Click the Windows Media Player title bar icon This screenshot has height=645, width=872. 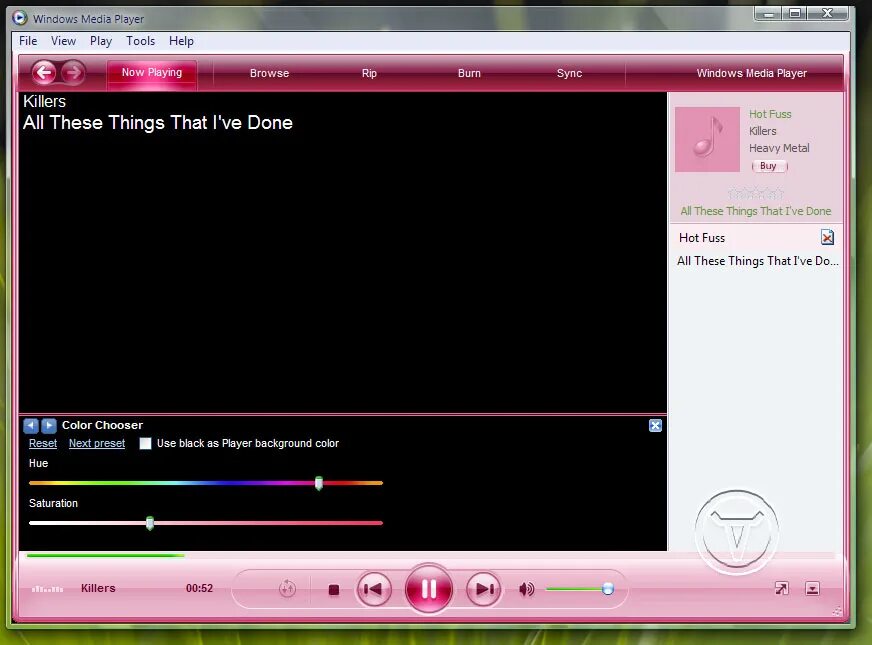point(20,18)
